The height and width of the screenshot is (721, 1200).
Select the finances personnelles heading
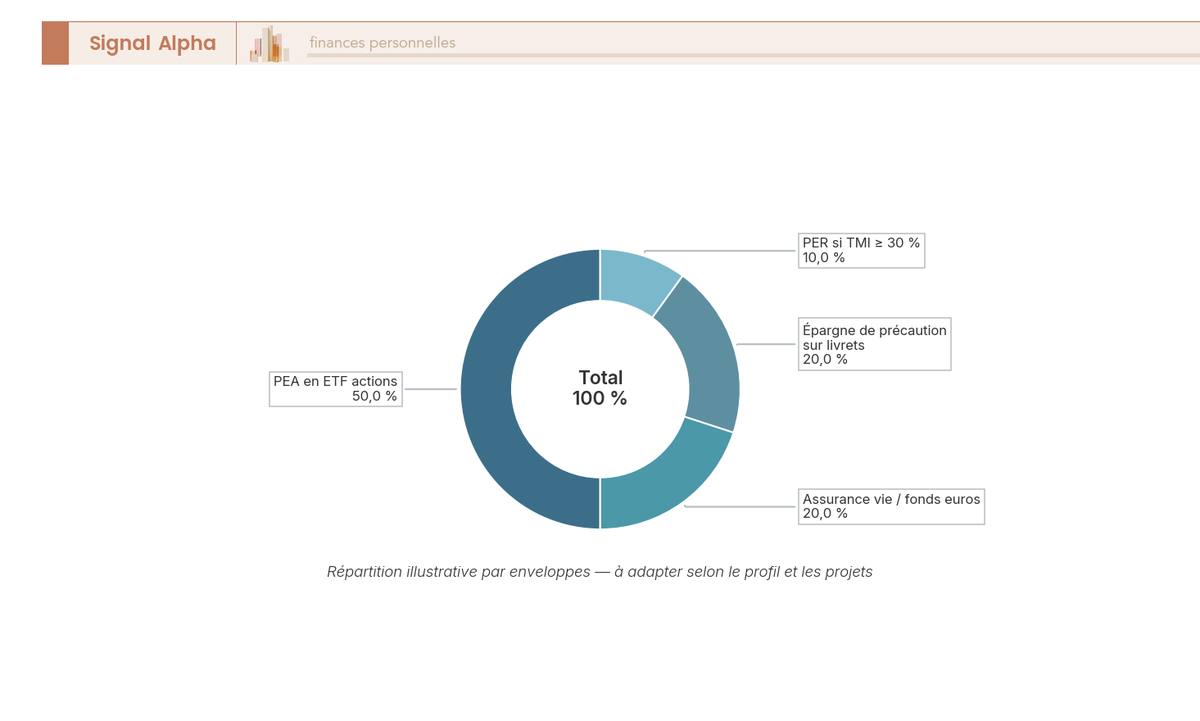coord(382,43)
